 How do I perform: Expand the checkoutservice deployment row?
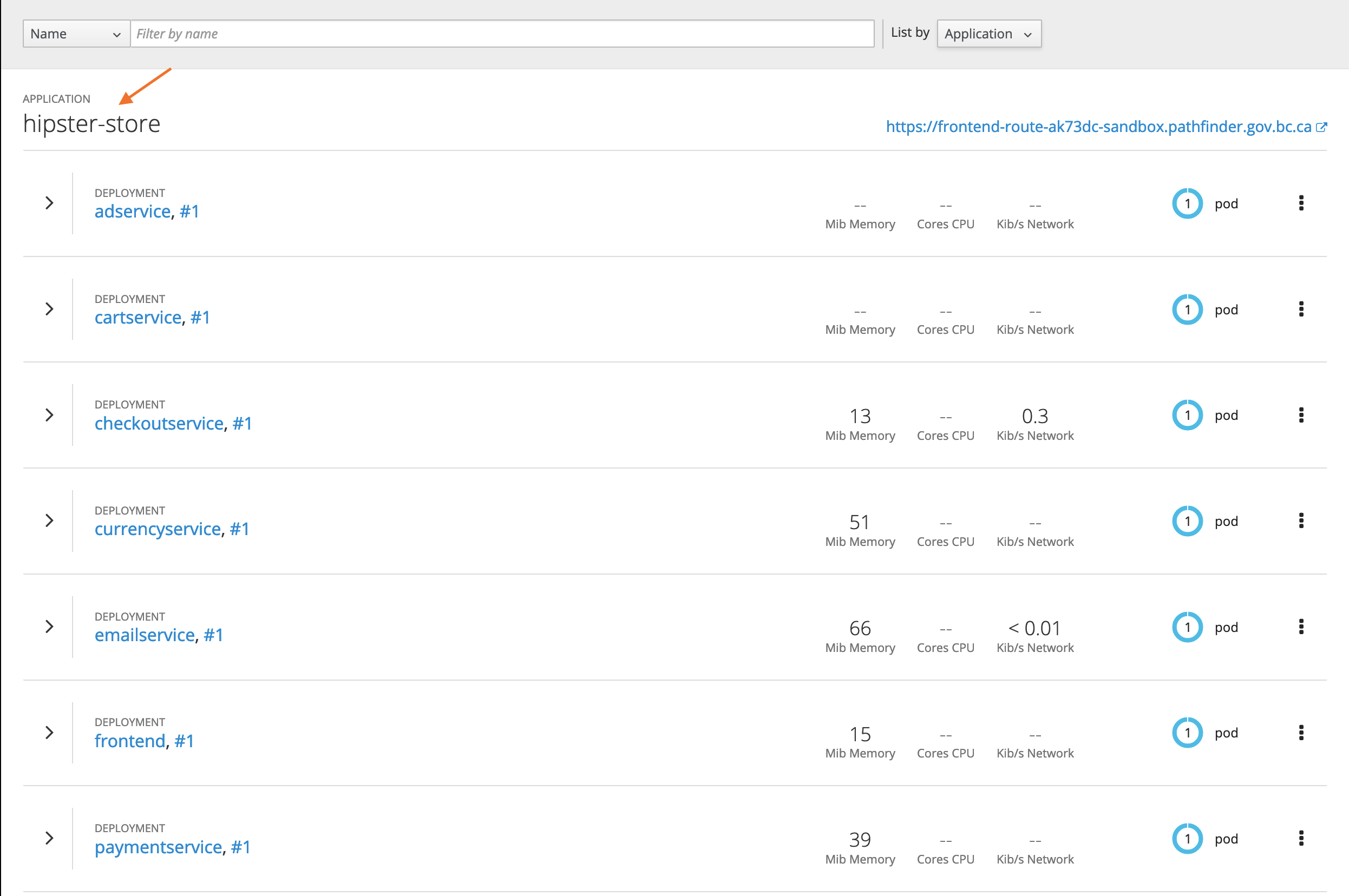tap(49, 415)
